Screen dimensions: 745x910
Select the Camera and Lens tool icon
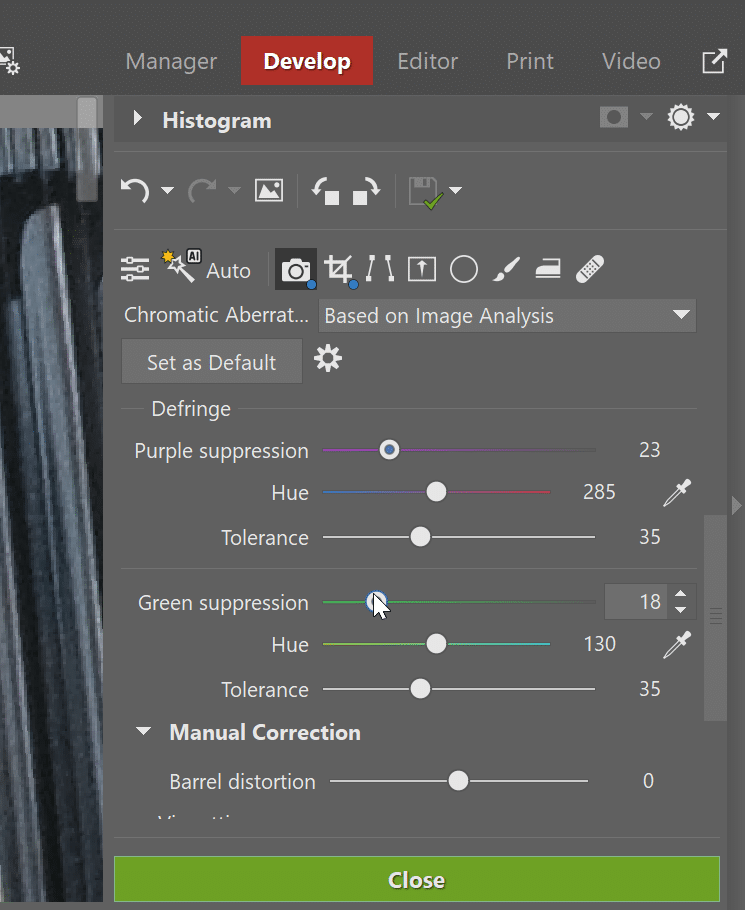pos(295,269)
